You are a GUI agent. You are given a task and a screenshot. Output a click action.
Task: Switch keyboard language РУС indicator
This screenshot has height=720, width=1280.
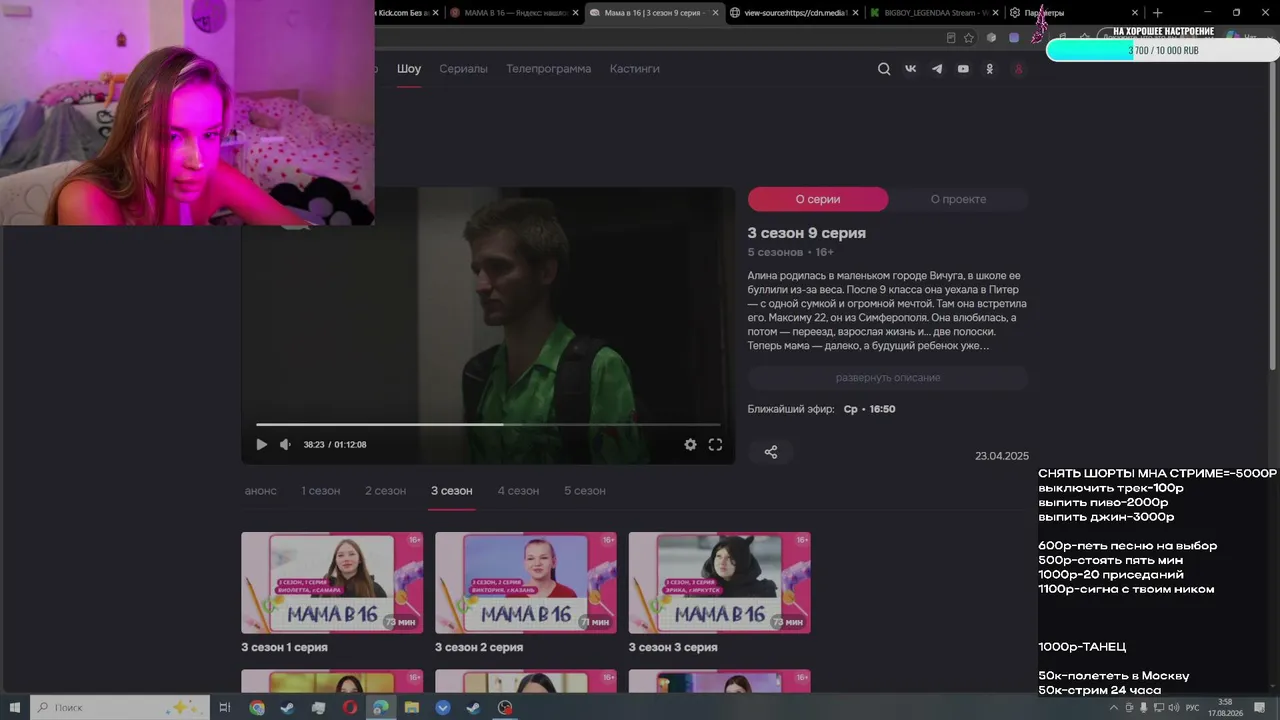click(x=1192, y=707)
